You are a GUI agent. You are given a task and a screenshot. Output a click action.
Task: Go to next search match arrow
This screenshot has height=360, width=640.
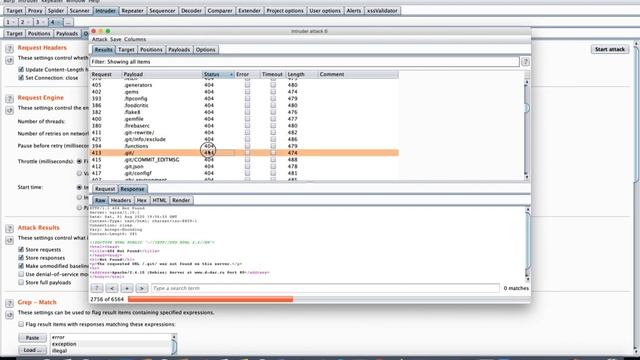coord(142,288)
